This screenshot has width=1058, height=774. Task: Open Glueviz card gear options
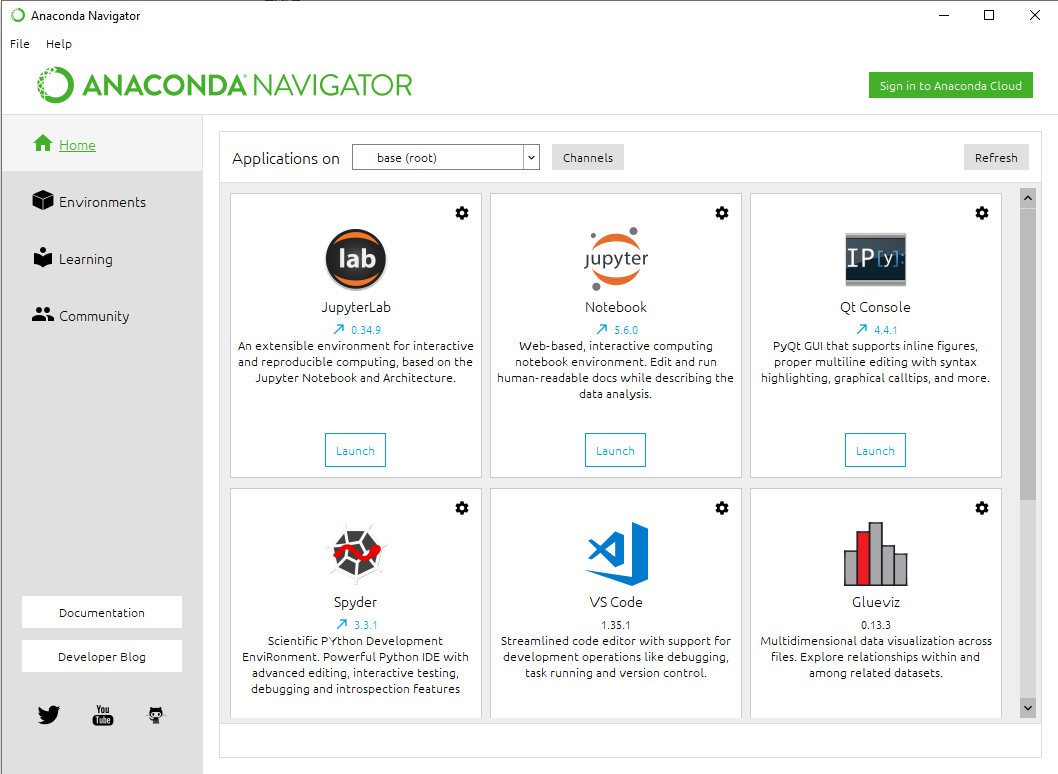pyautogui.click(x=982, y=508)
